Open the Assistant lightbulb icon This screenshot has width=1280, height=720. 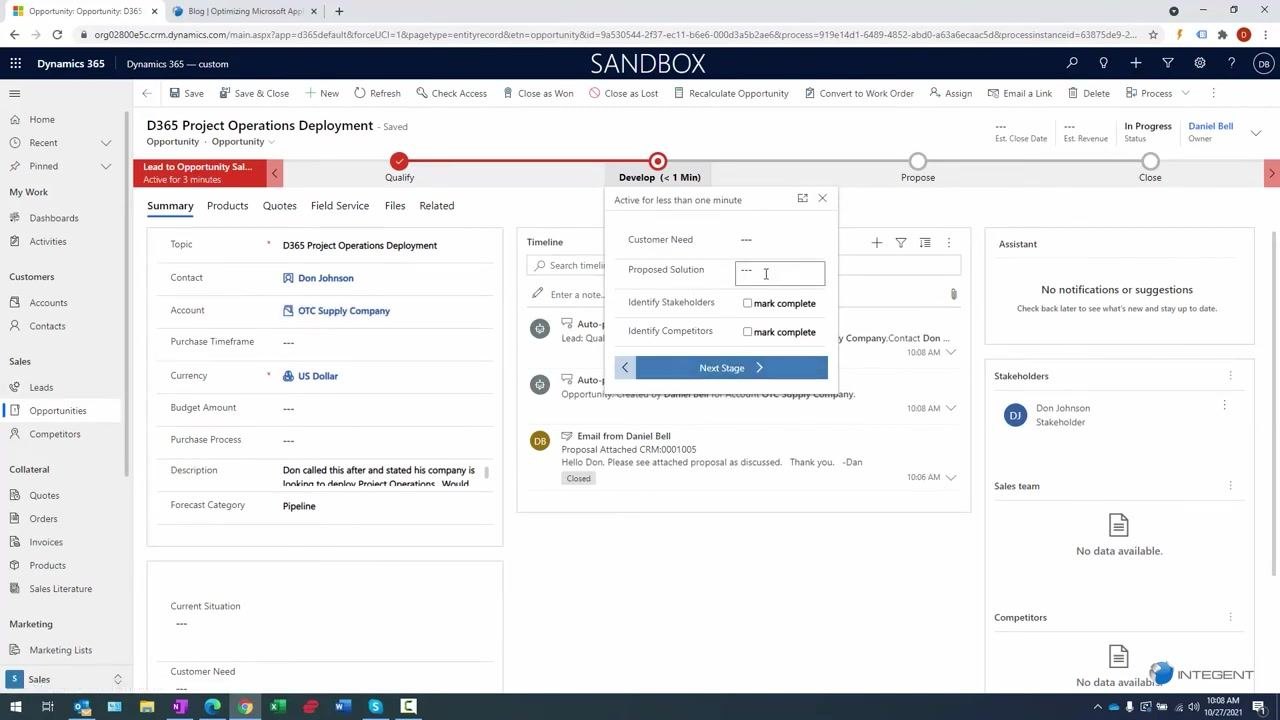pos(1104,63)
